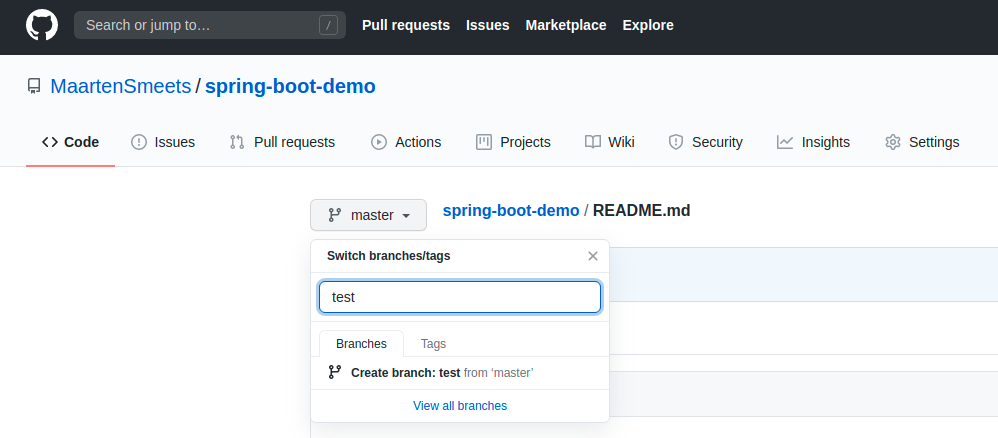Open repository Settings tab
The width and height of the screenshot is (998, 438).
coord(922,142)
